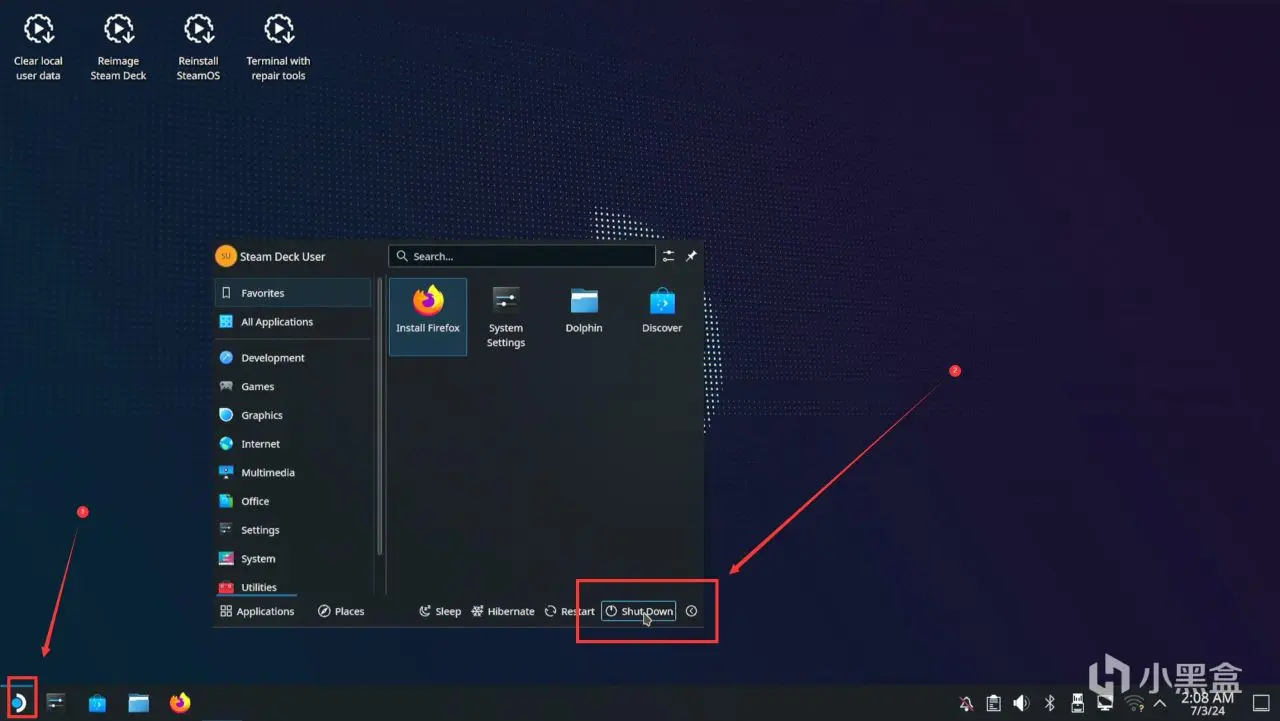Click the Steam Deck User name label
The image size is (1280, 721).
(x=283, y=256)
